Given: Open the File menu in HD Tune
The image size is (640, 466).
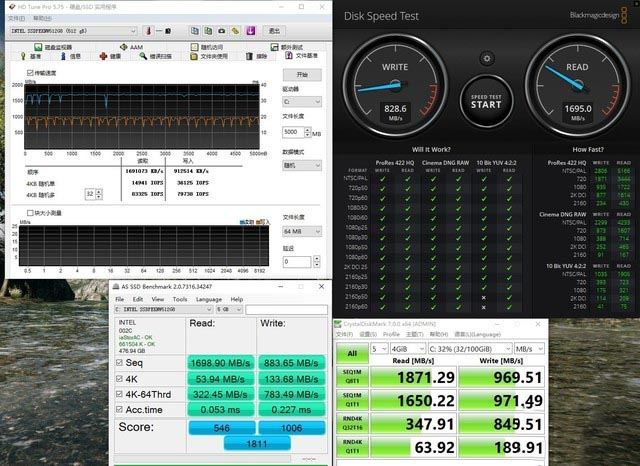Looking at the screenshot, I should (x=16, y=18).
